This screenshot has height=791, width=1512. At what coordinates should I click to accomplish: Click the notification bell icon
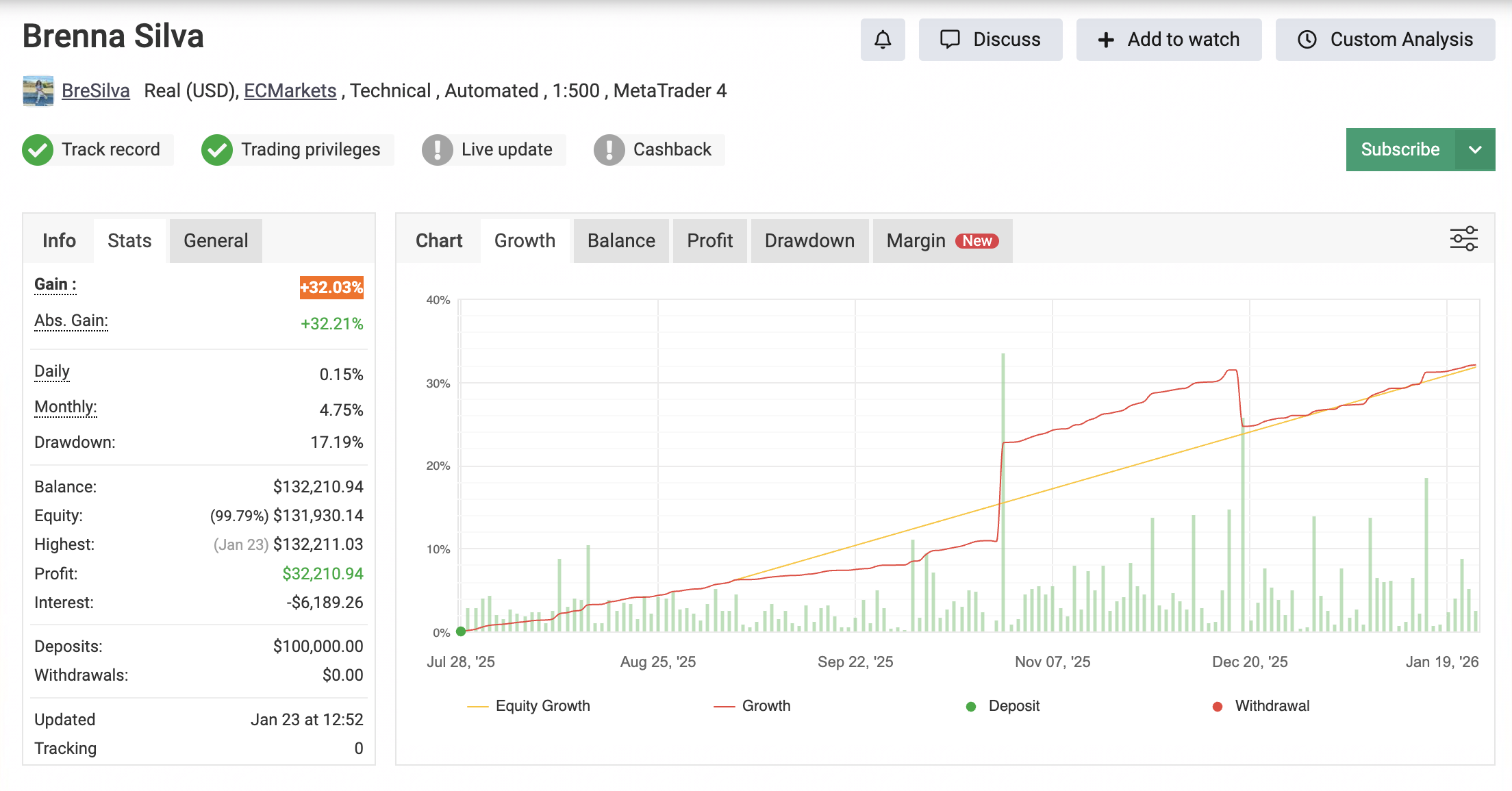(883, 39)
